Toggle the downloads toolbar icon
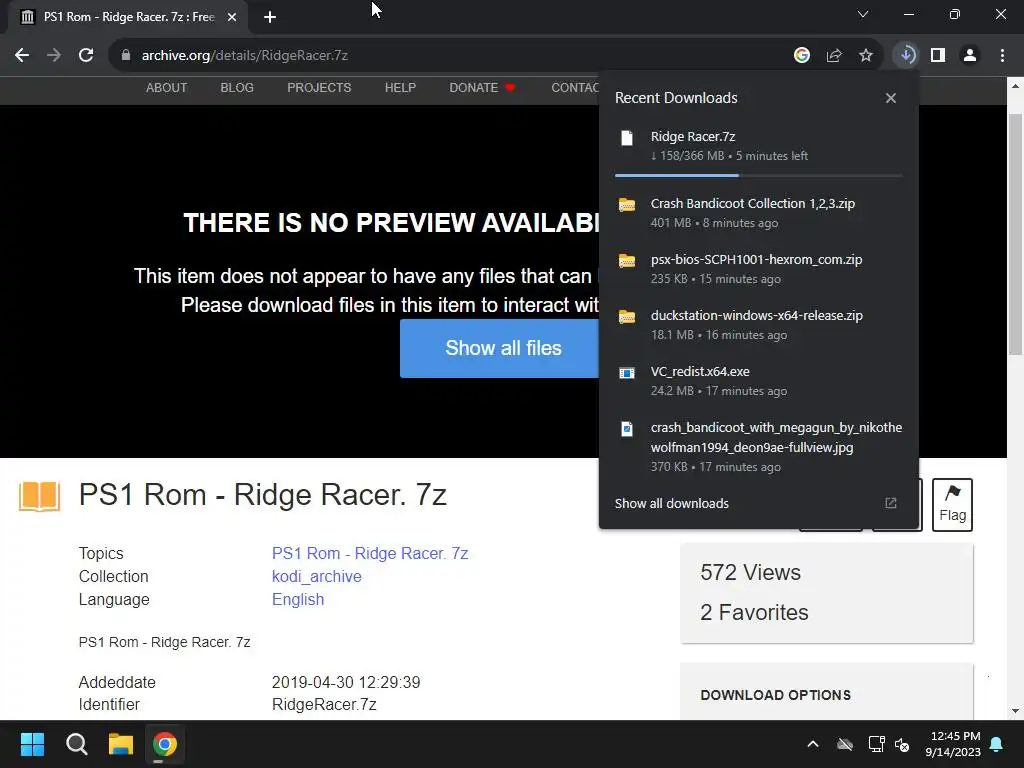 907,56
